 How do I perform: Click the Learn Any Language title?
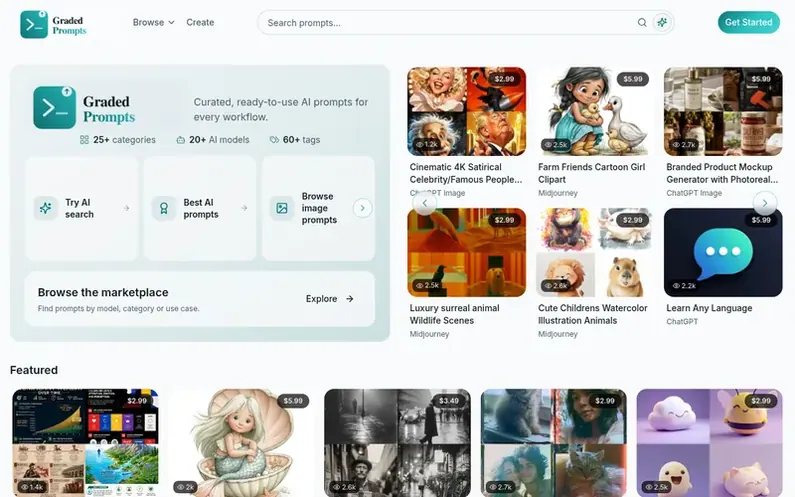point(709,308)
